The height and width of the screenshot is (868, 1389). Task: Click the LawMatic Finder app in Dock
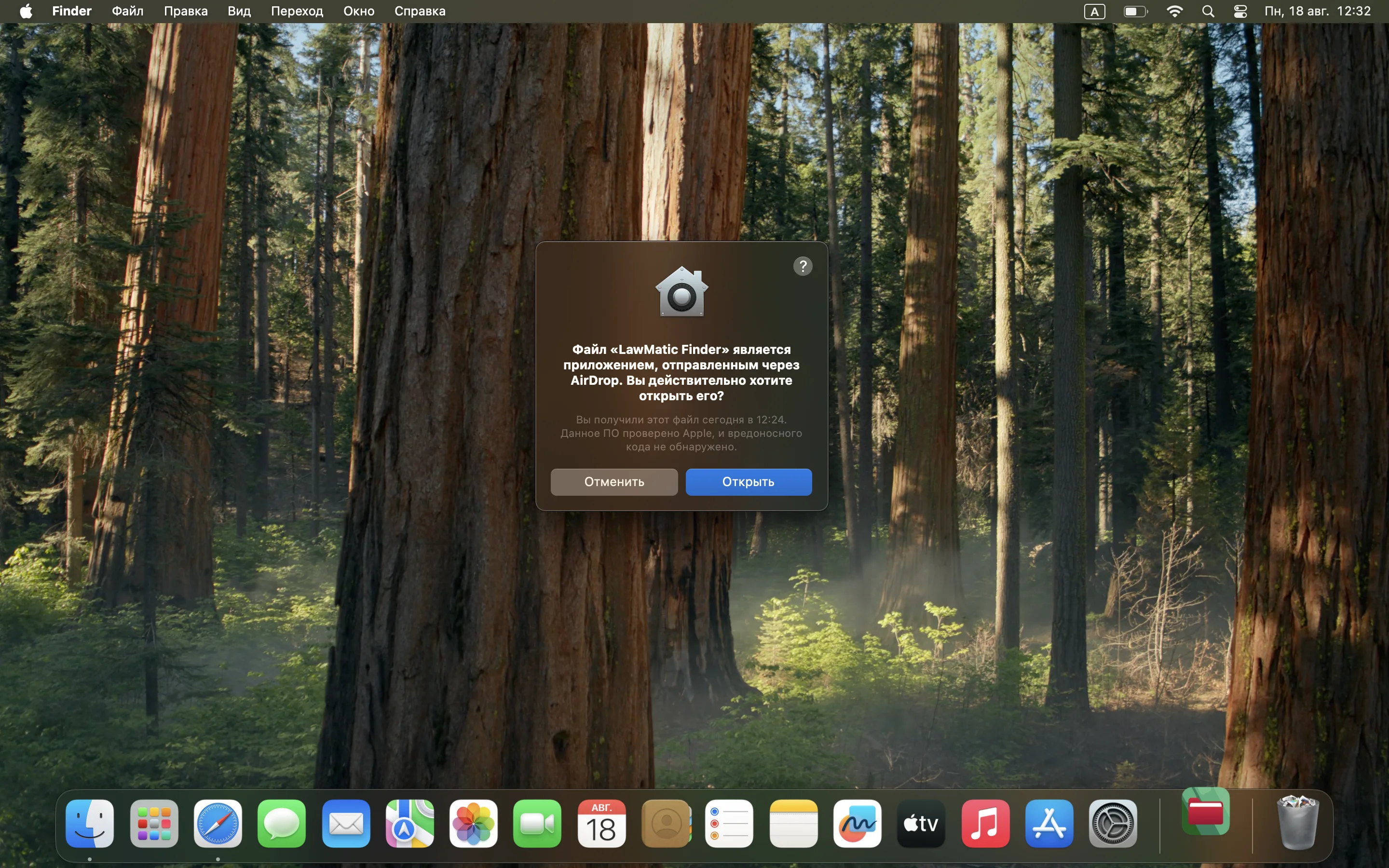point(1206,812)
